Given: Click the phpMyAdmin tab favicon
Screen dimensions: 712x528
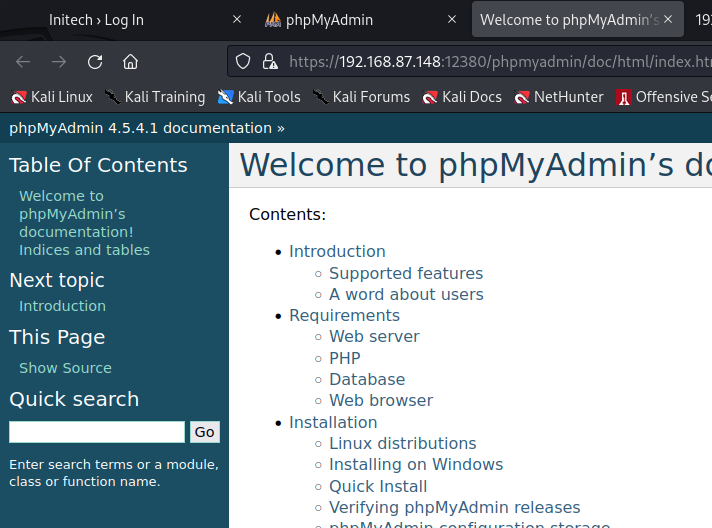Looking at the screenshot, I should [273, 20].
